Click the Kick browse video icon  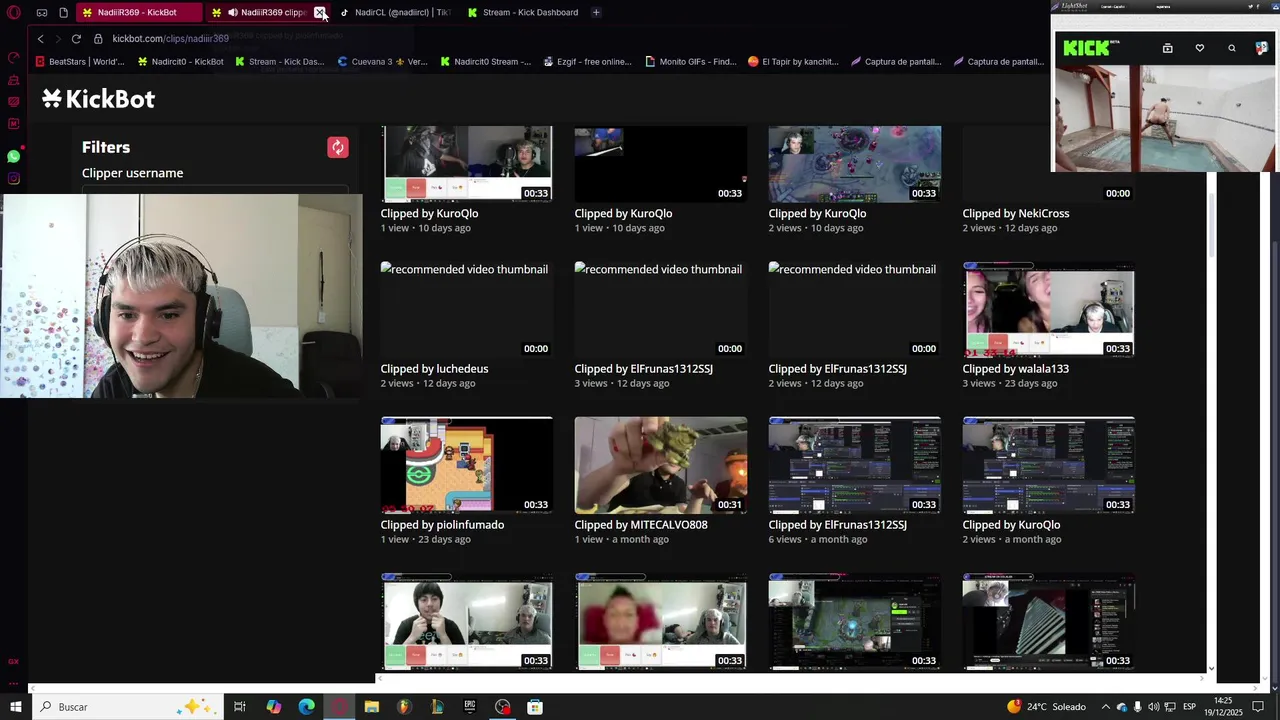[x=1167, y=48]
